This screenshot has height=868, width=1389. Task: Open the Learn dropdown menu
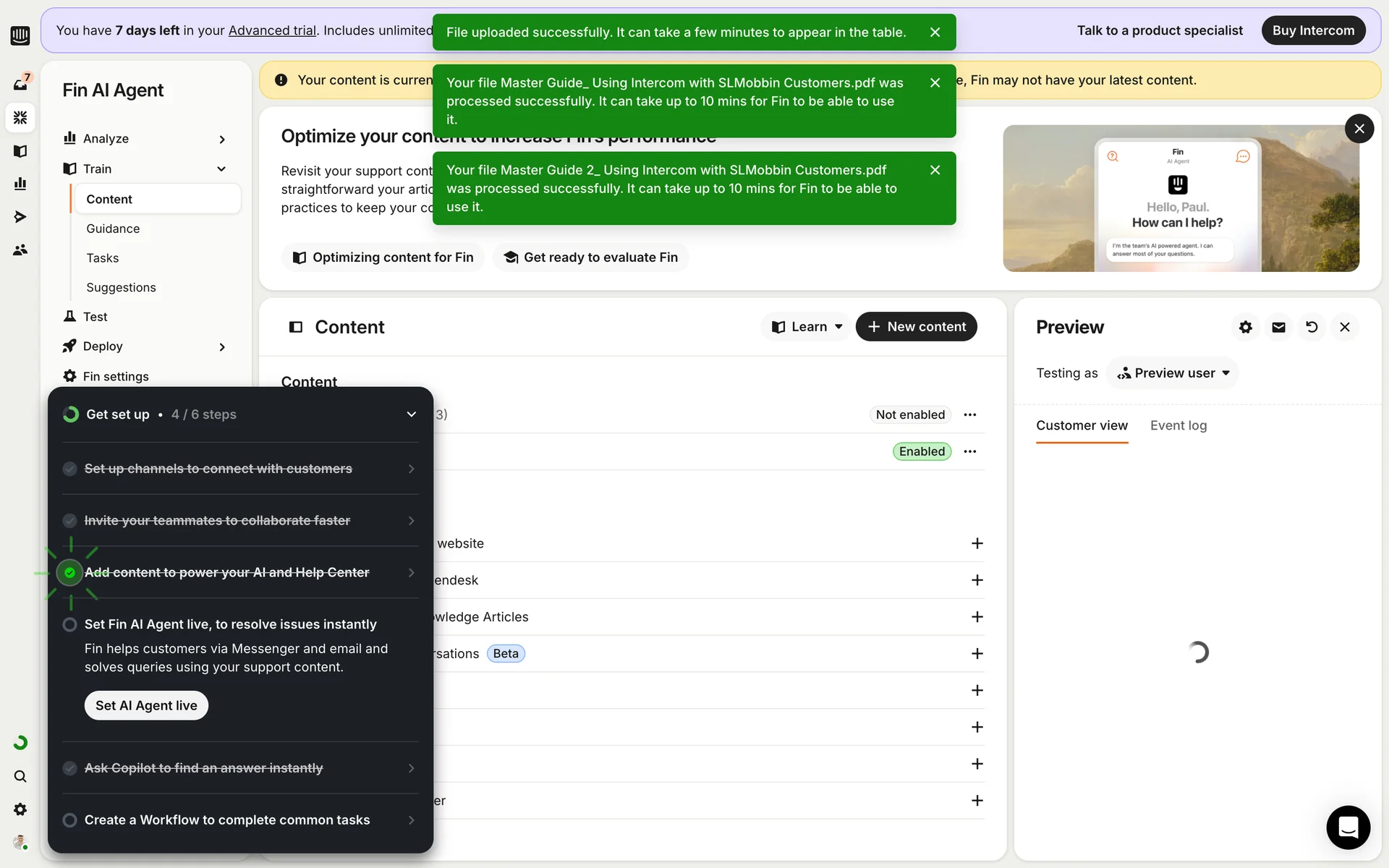pyautogui.click(x=806, y=327)
